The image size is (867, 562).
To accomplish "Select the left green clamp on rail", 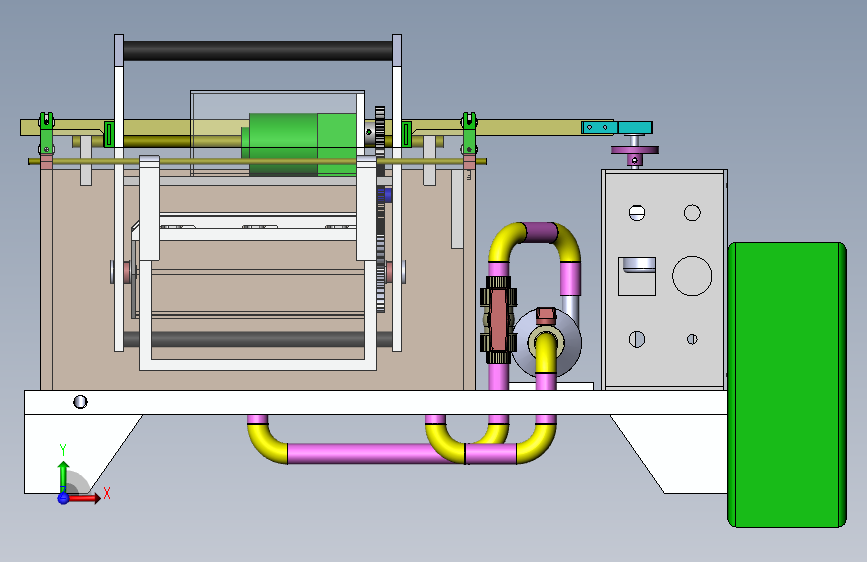I will coord(46,133).
